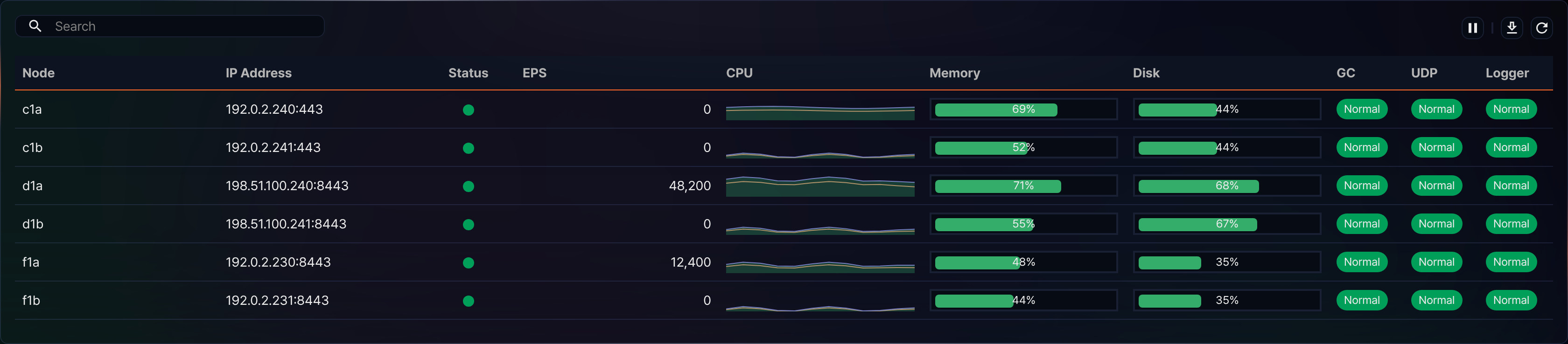Sort by the EPS column header

[x=534, y=73]
